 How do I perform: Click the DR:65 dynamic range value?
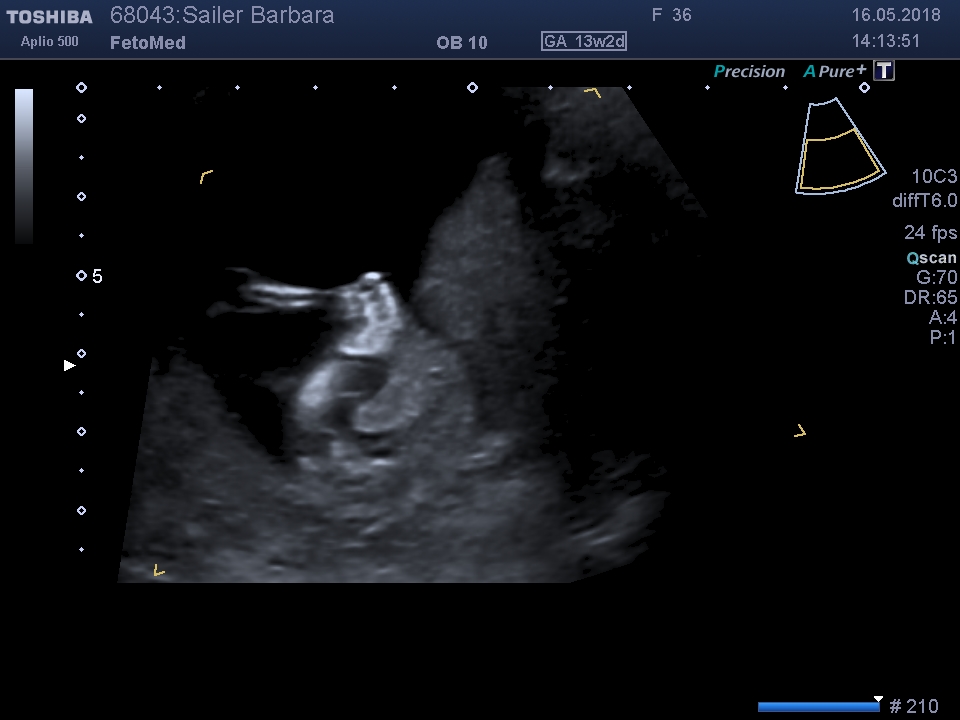pos(930,298)
